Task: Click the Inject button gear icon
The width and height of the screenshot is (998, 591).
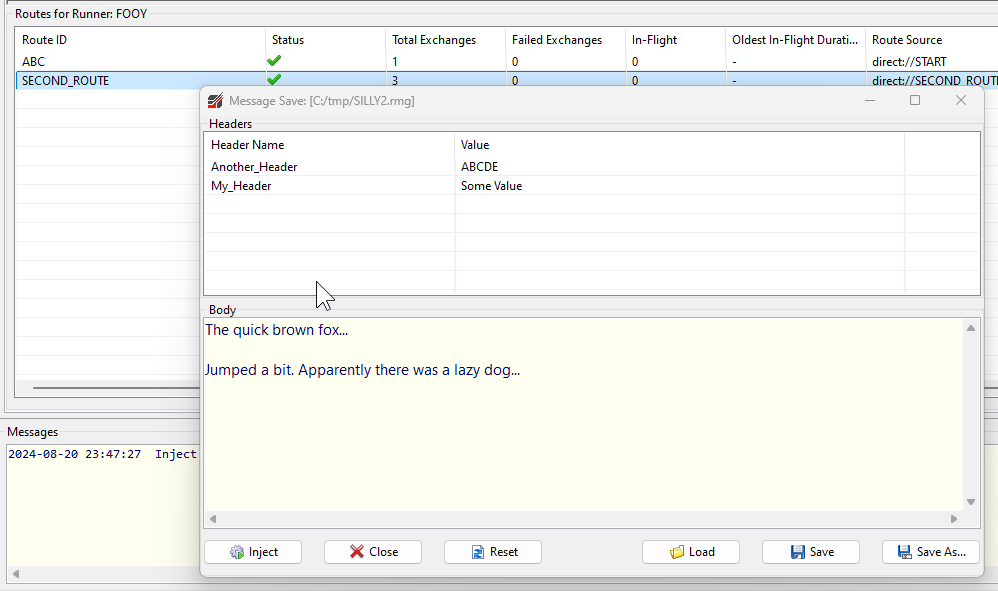Action: pyautogui.click(x=237, y=552)
